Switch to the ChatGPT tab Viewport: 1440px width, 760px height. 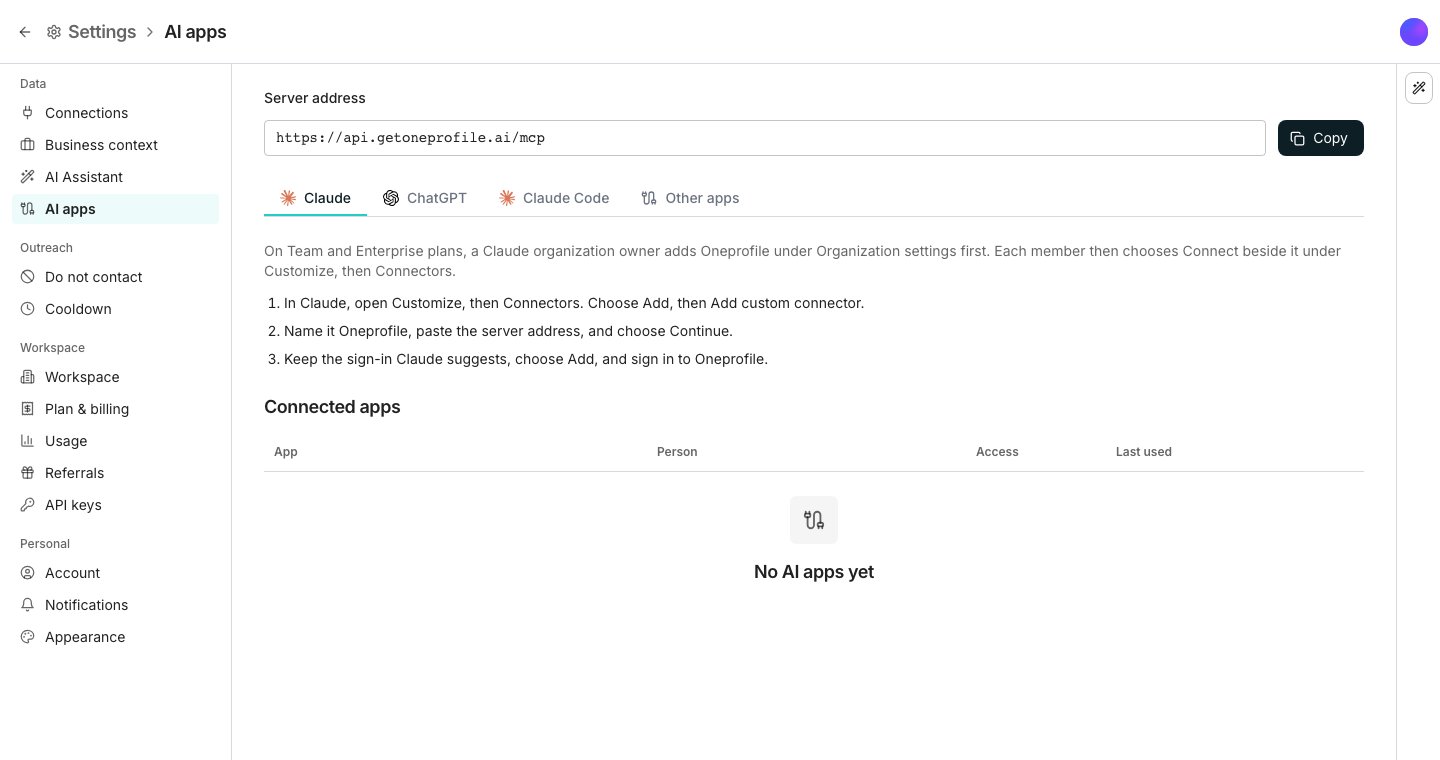pyautogui.click(x=425, y=198)
